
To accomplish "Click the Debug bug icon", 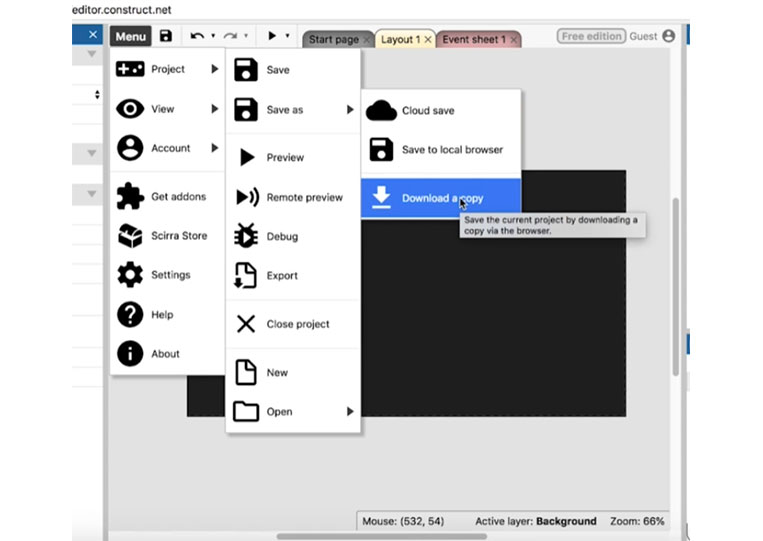I will 246,236.
